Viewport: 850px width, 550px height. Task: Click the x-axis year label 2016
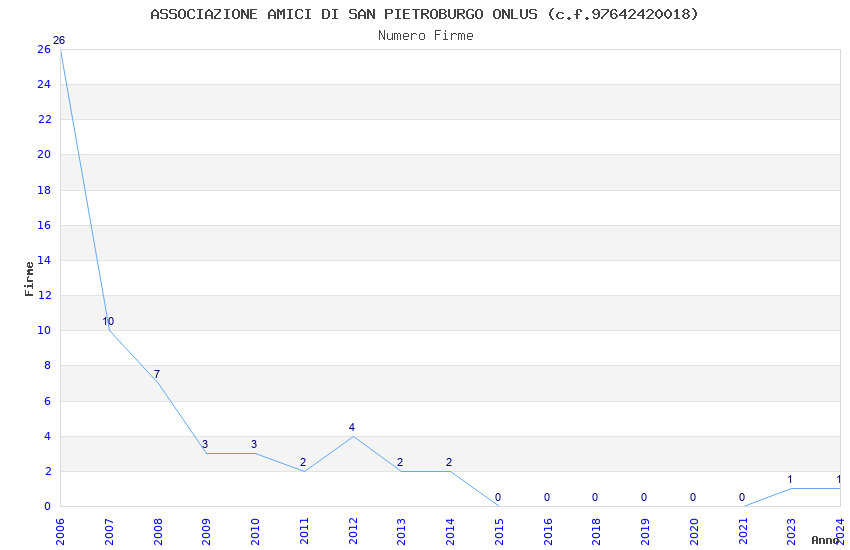[x=548, y=532]
